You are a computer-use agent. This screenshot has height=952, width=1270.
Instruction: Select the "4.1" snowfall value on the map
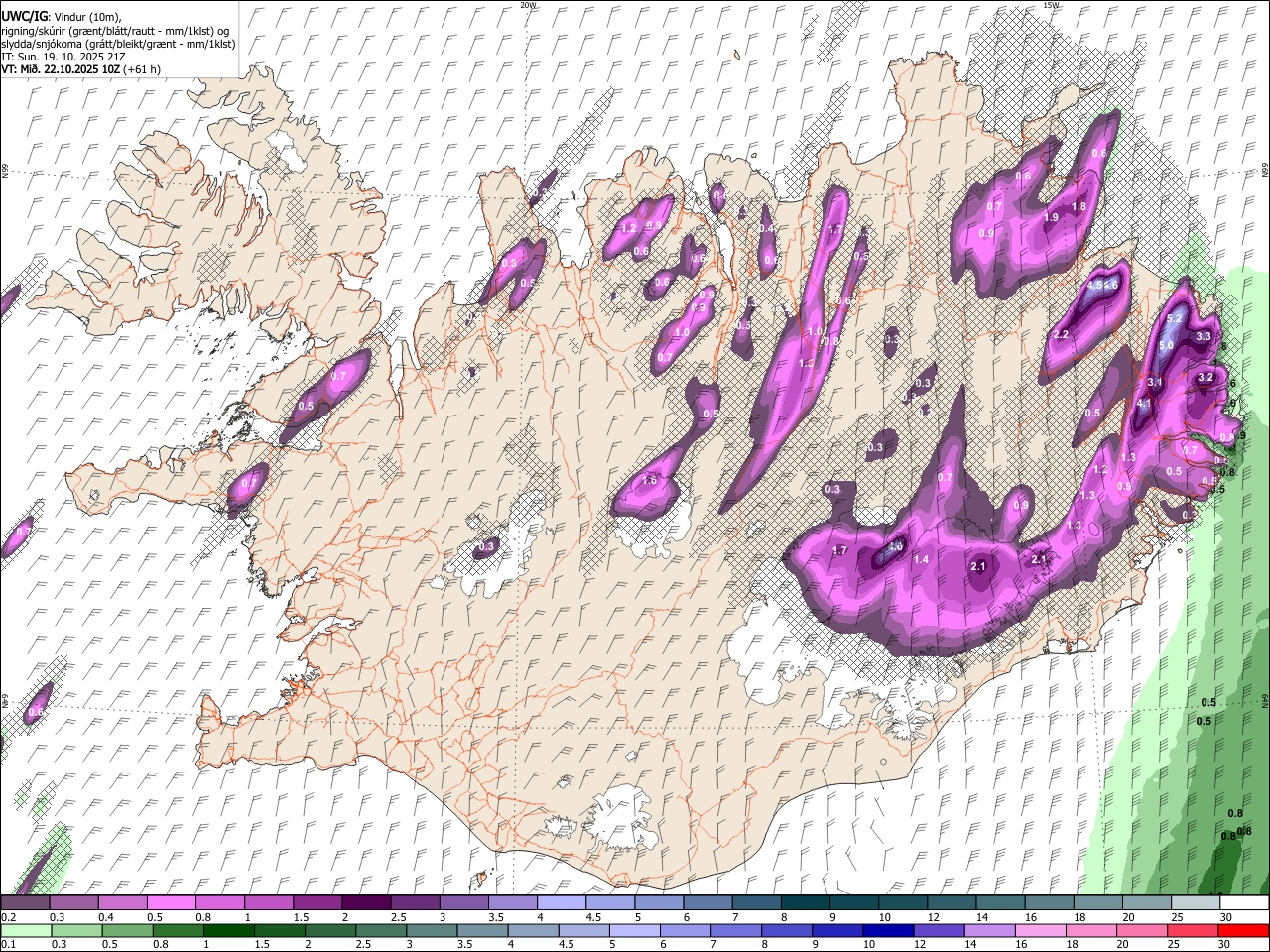click(1143, 405)
